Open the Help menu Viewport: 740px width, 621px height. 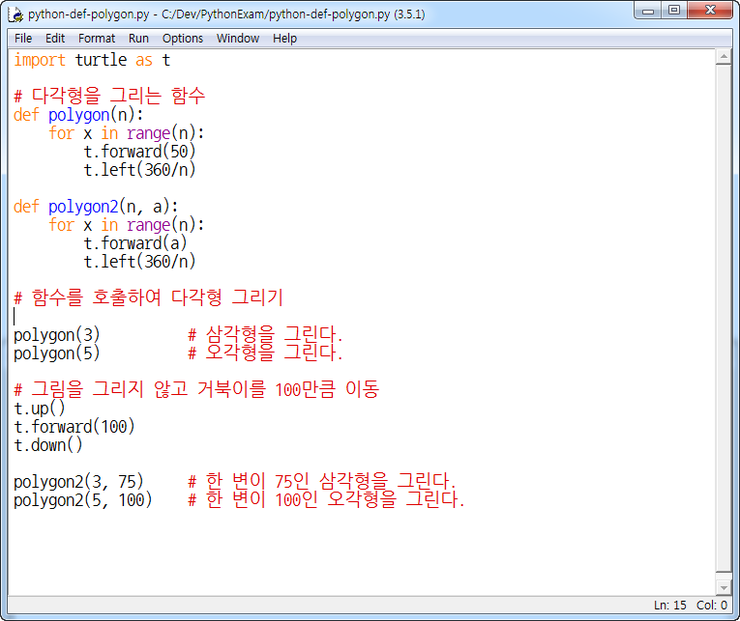285,38
